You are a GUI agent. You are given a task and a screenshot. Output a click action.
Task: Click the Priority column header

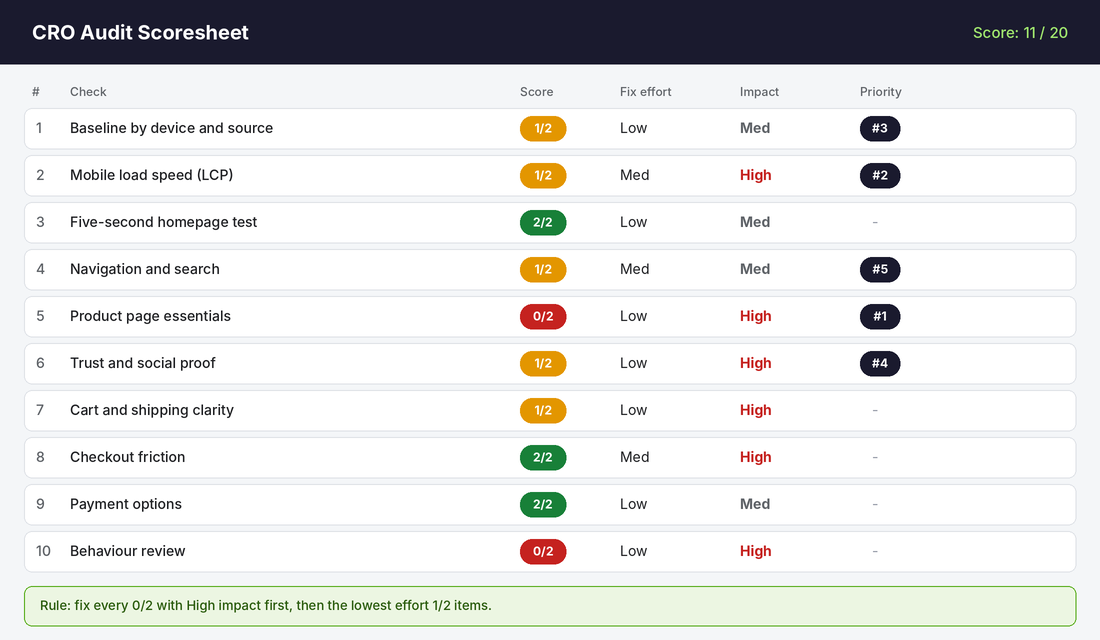pyautogui.click(x=880, y=91)
